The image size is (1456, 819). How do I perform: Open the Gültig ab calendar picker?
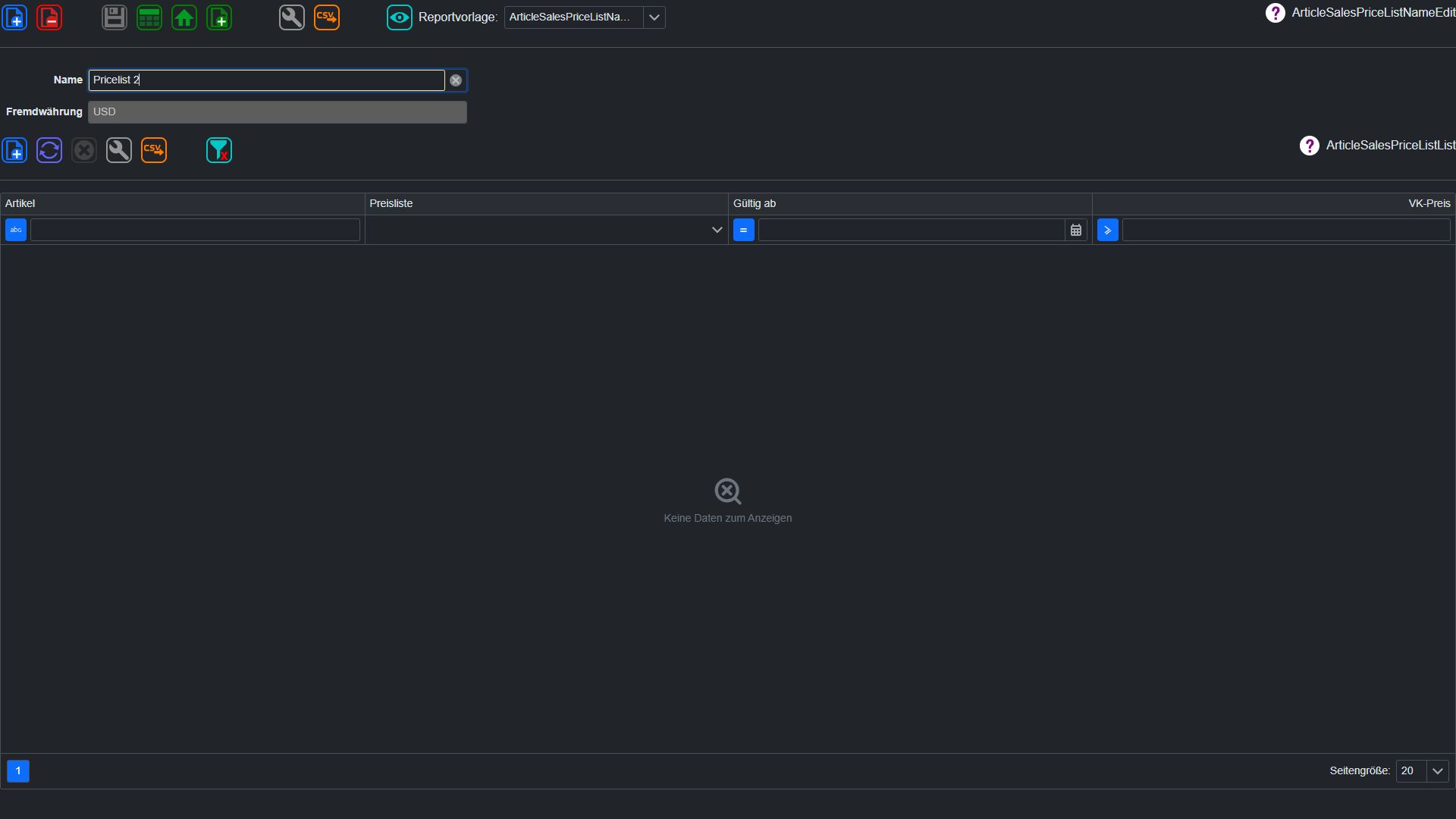click(x=1076, y=230)
